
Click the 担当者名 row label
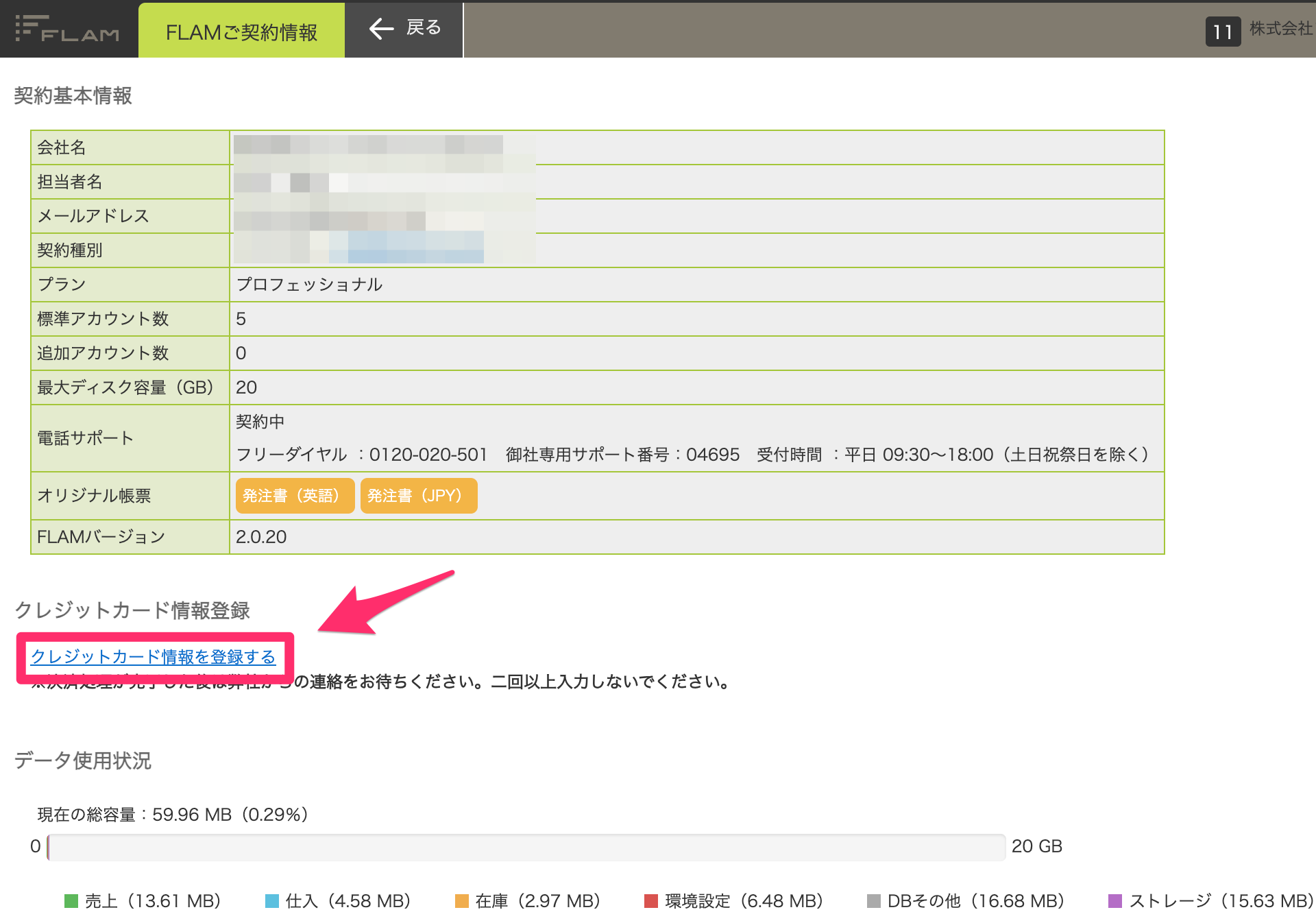click(x=70, y=182)
